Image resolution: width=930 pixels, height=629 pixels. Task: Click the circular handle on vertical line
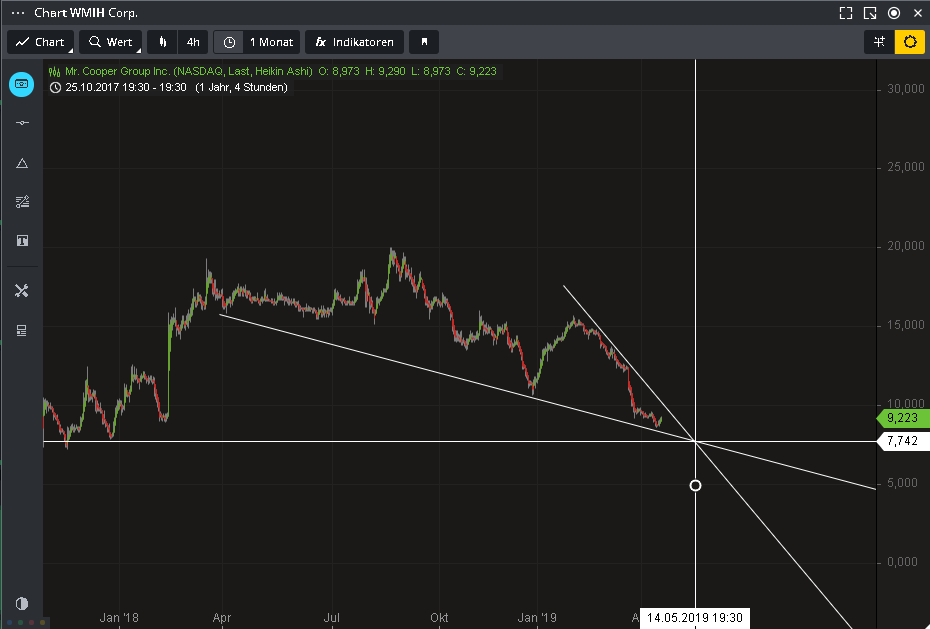[695, 486]
